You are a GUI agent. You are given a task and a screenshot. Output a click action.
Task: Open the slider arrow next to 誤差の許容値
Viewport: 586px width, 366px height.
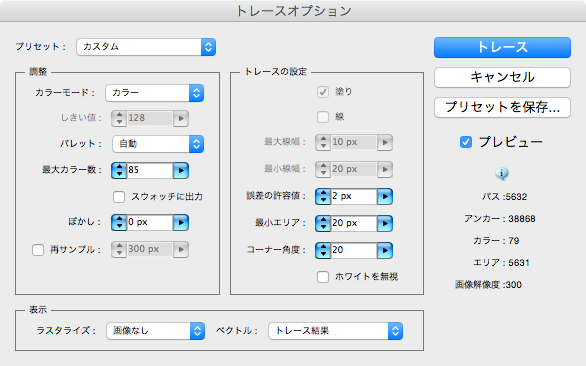point(385,196)
